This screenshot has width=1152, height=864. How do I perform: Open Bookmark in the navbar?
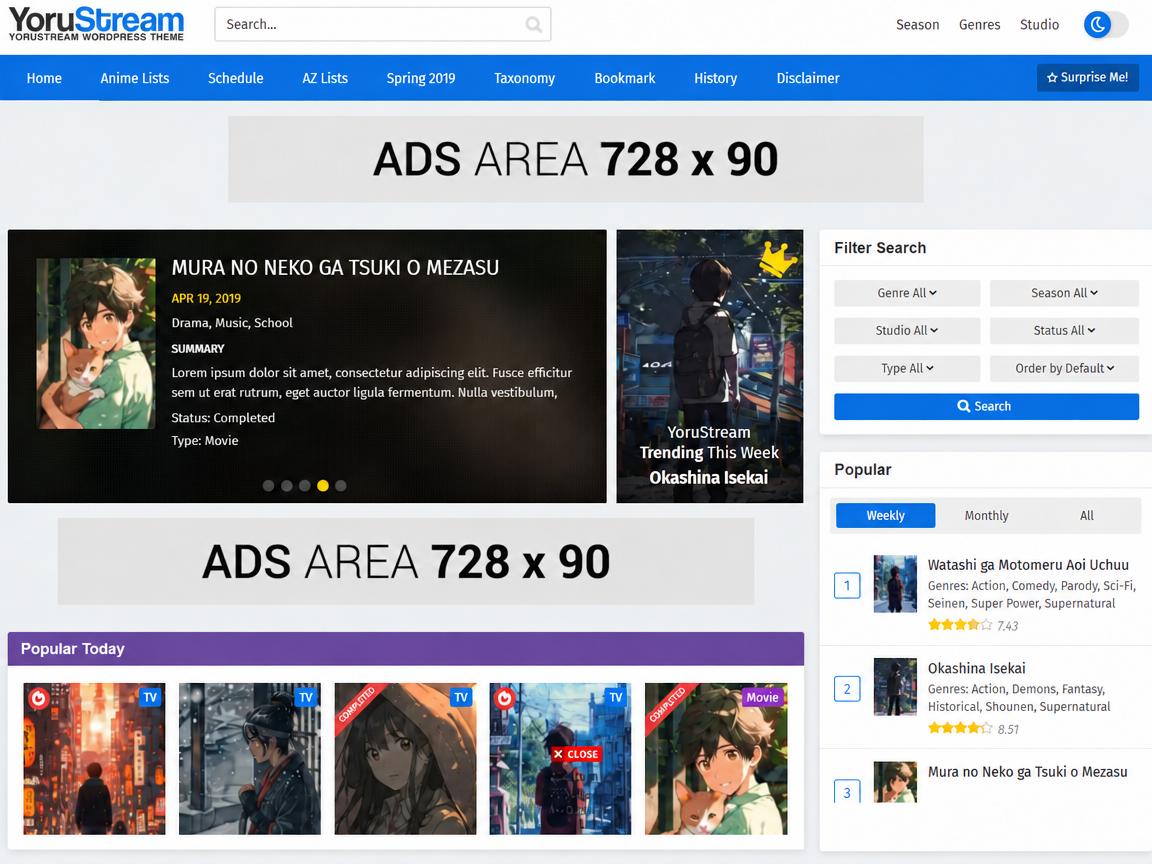(x=624, y=78)
